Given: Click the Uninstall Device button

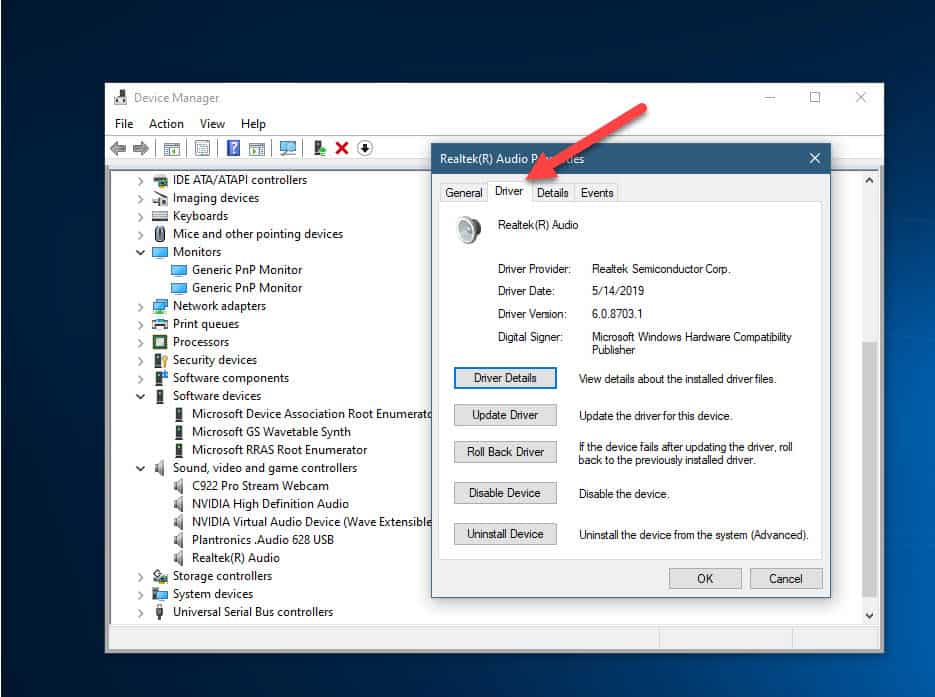Looking at the screenshot, I should [505, 534].
